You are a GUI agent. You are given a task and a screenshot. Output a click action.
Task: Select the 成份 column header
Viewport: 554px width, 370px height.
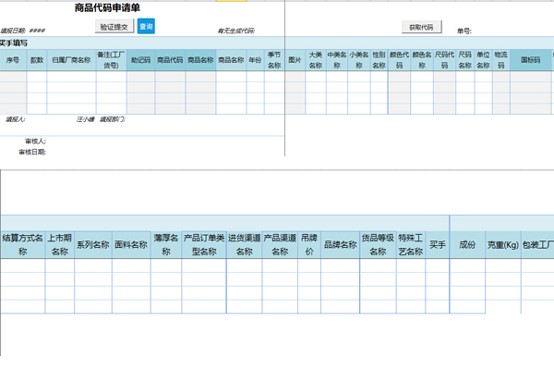(467, 245)
